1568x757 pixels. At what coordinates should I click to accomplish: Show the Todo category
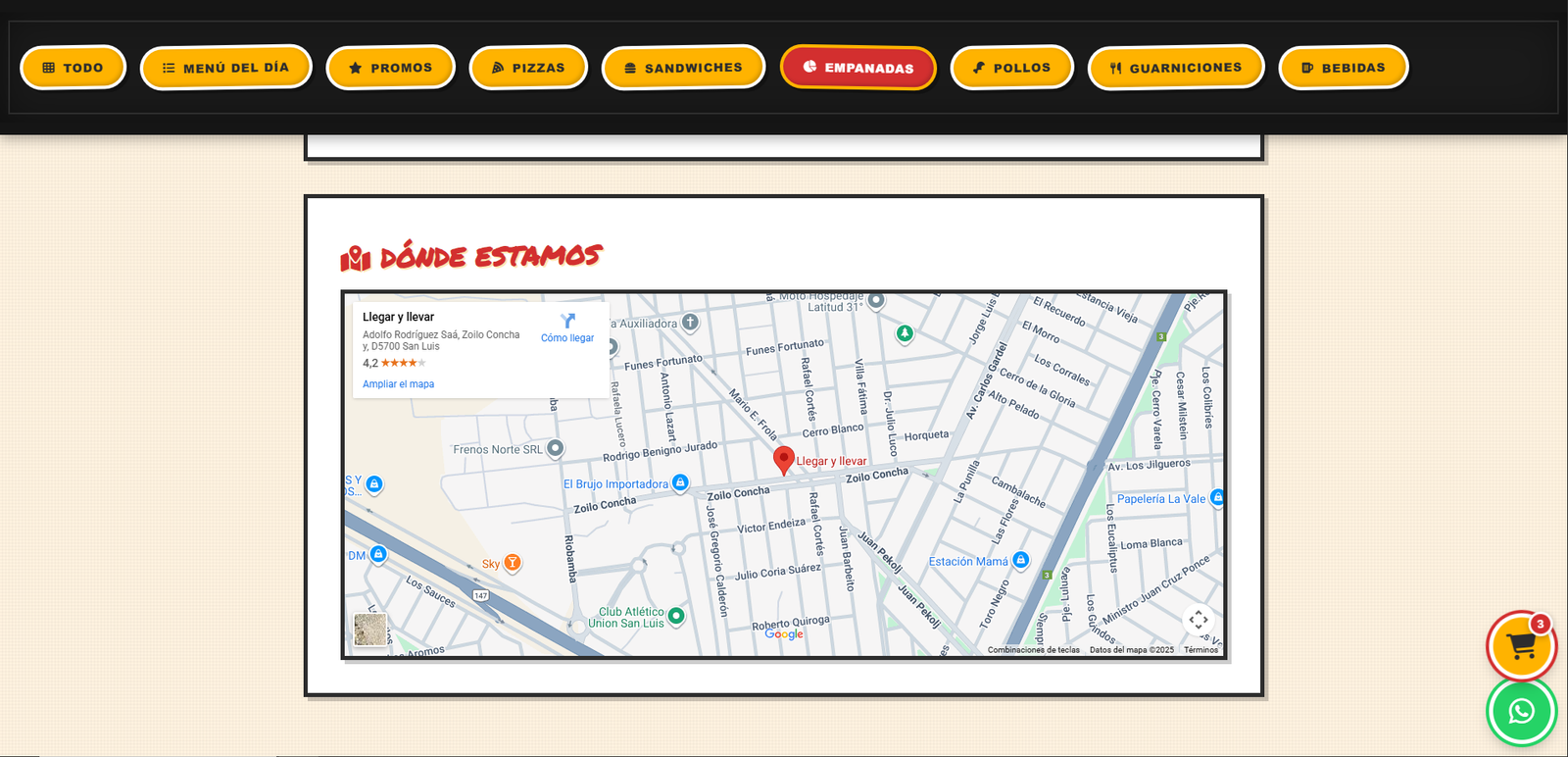tap(73, 68)
